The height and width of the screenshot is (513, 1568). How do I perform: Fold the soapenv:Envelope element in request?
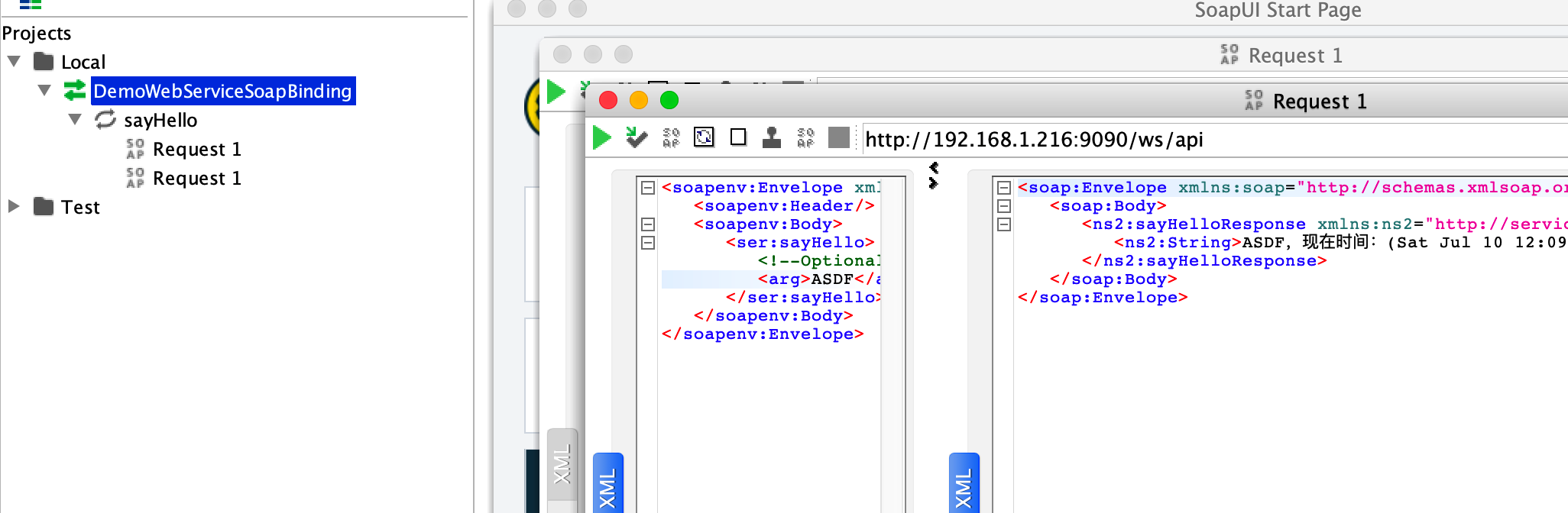pyautogui.click(x=648, y=188)
